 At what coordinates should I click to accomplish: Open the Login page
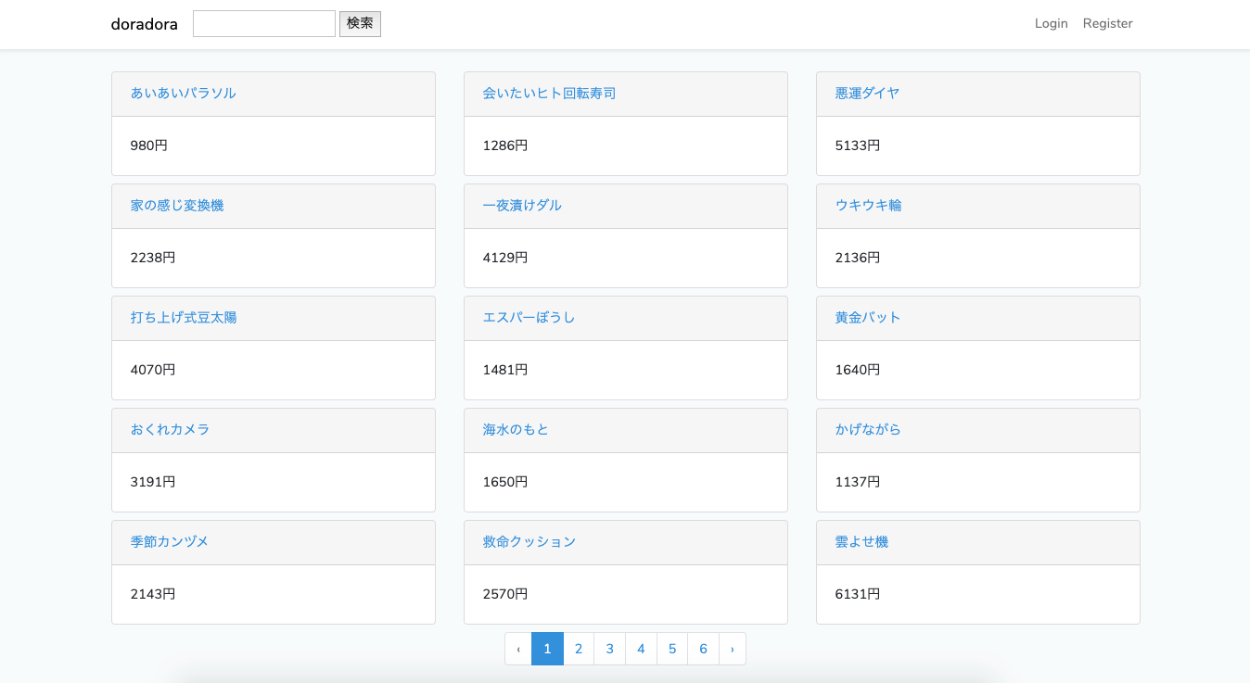(x=1050, y=24)
